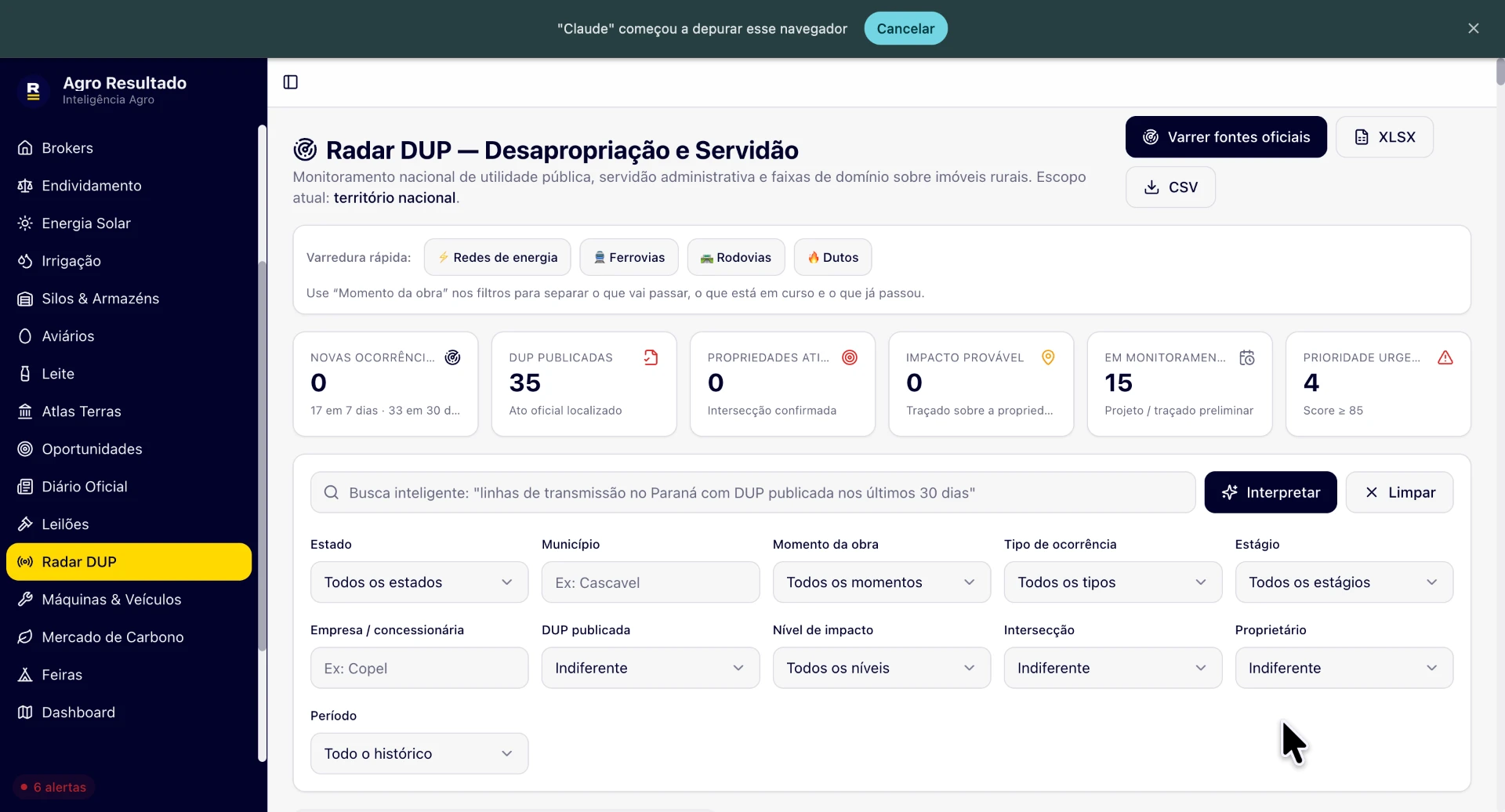The width and height of the screenshot is (1505, 812).
Task: Run quick scan for Redes de energia
Action: (x=497, y=257)
